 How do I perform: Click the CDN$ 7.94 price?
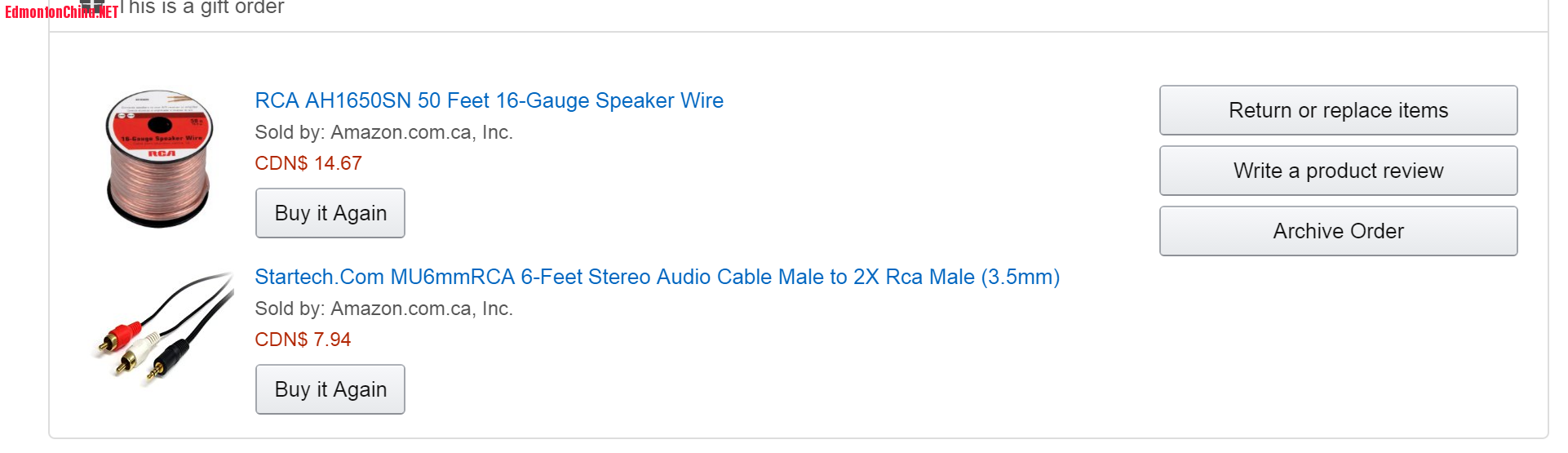pyautogui.click(x=303, y=340)
